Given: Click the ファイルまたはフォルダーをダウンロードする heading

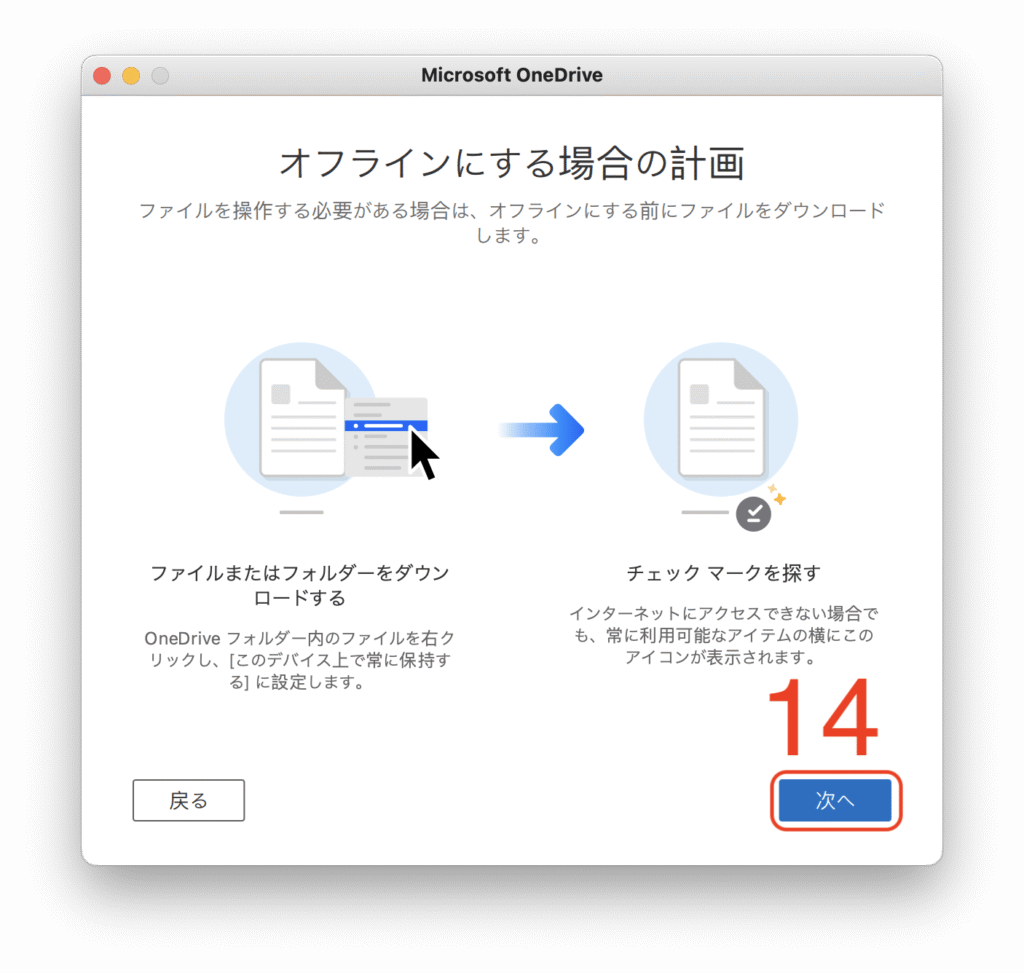Looking at the screenshot, I should pos(300,585).
